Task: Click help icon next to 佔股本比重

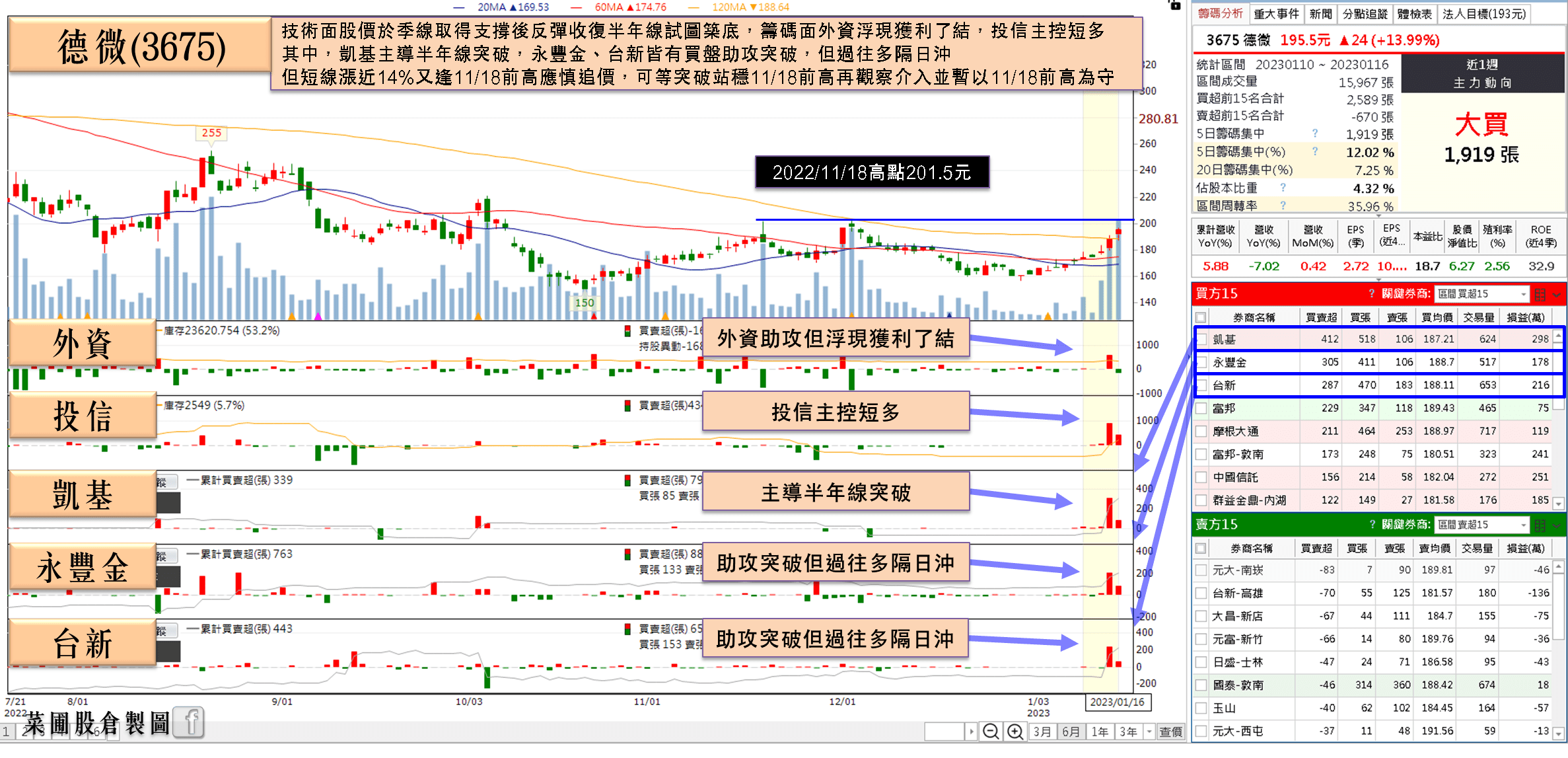Action: point(1283,188)
